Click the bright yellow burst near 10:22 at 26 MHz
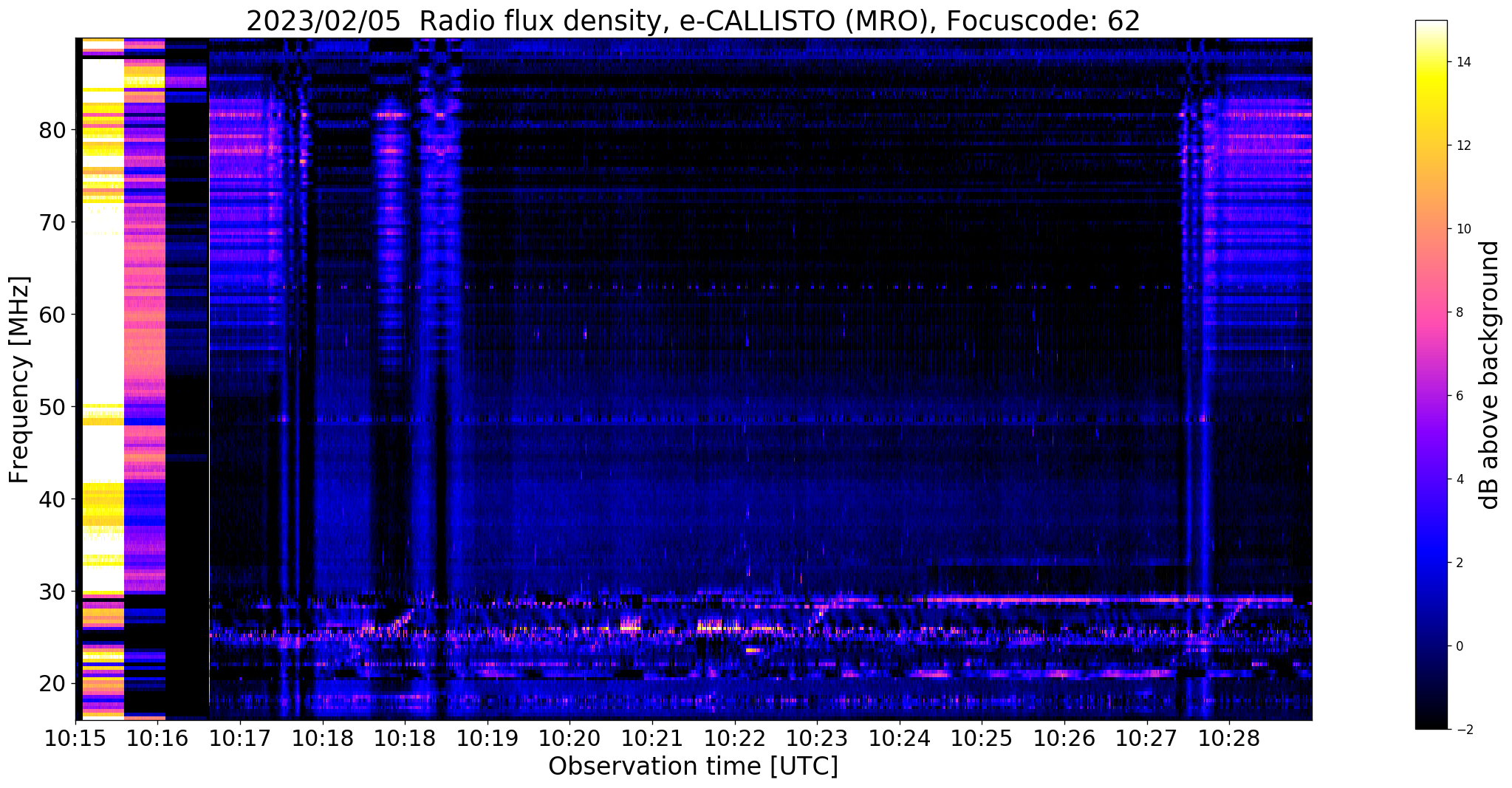The width and height of the screenshot is (1512, 788). click(x=720, y=628)
